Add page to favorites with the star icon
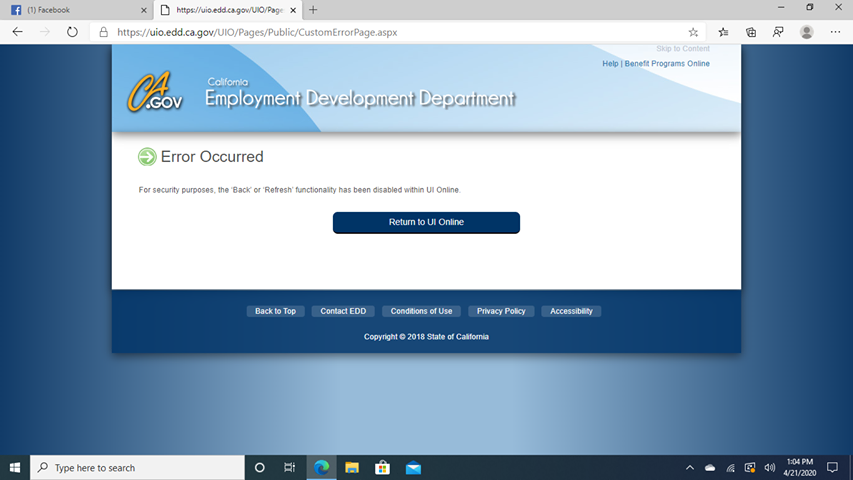This screenshot has height=480, width=853. tap(693, 32)
